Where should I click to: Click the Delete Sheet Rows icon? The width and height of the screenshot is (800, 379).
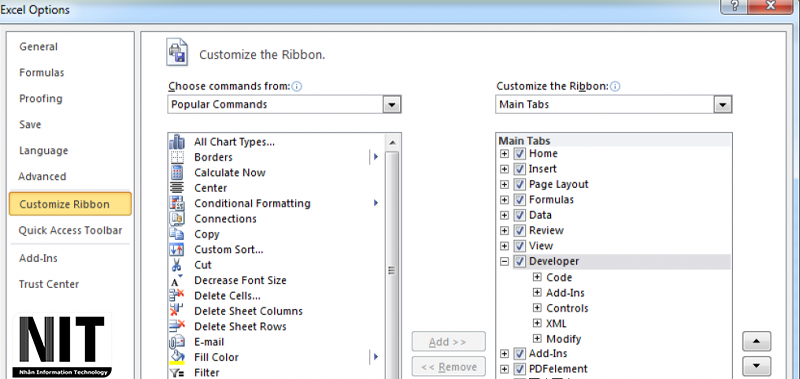pos(177,326)
